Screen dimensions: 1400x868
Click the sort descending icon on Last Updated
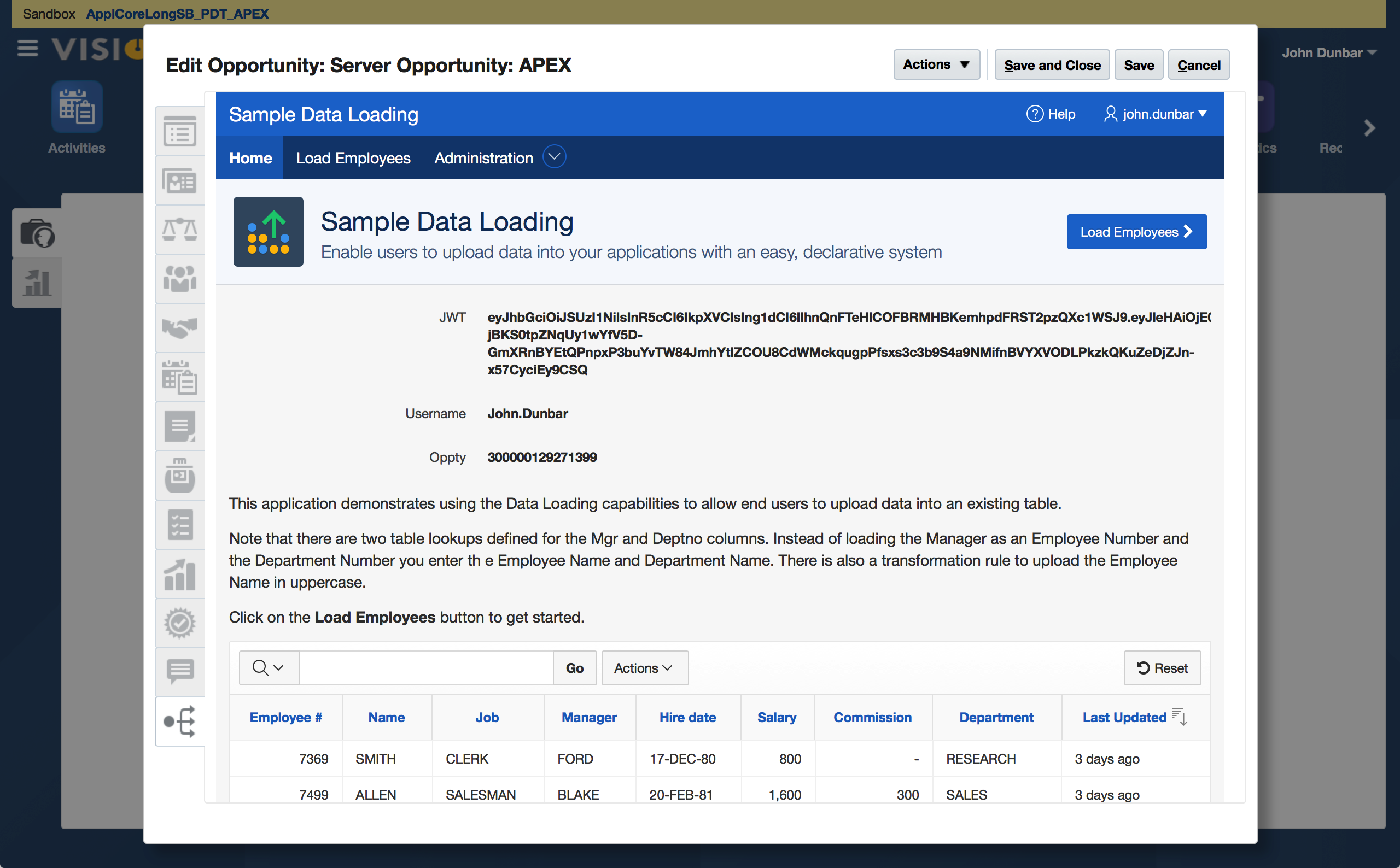(1180, 717)
